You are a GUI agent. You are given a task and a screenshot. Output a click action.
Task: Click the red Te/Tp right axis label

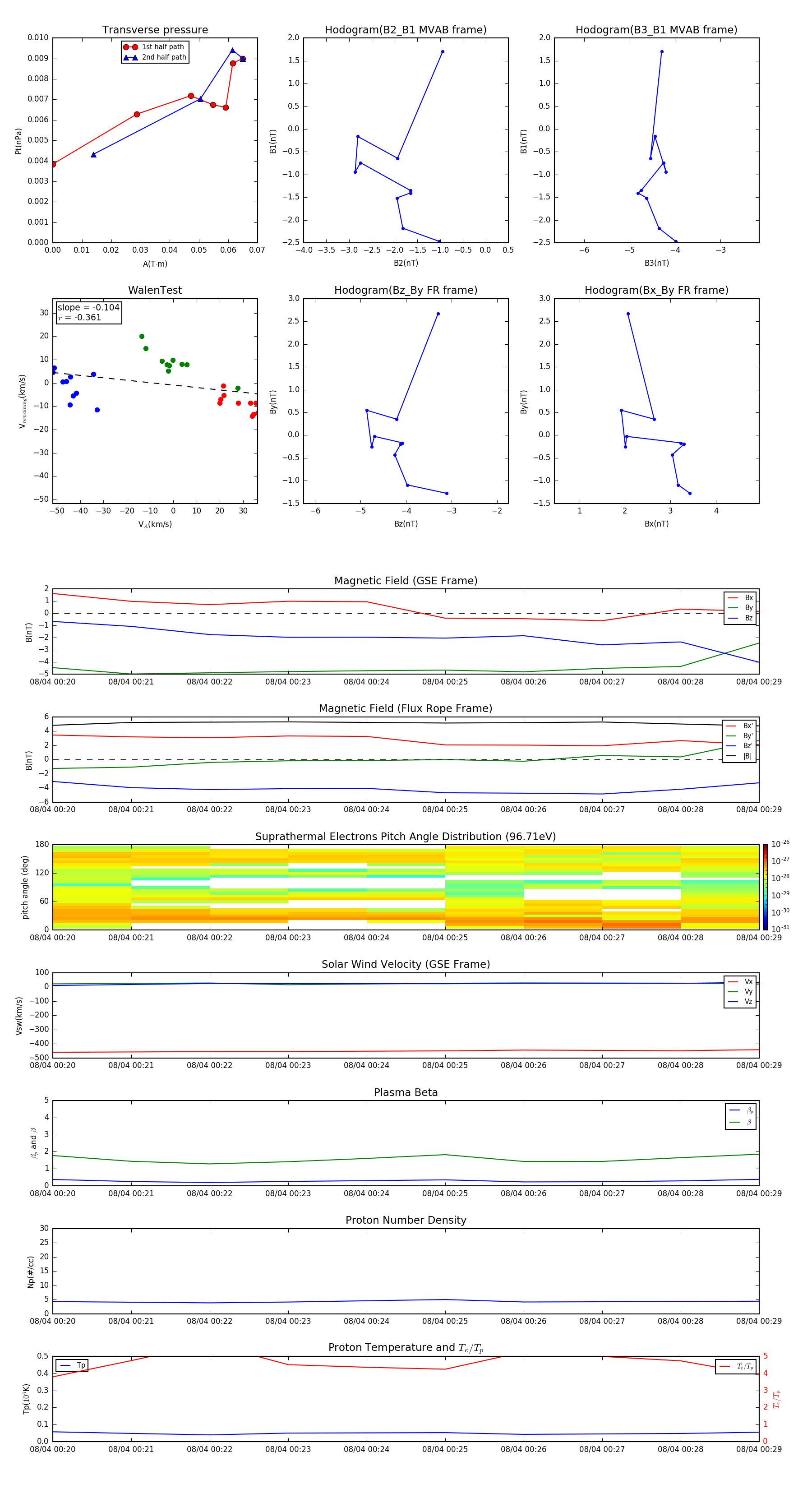tap(776, 1399)
